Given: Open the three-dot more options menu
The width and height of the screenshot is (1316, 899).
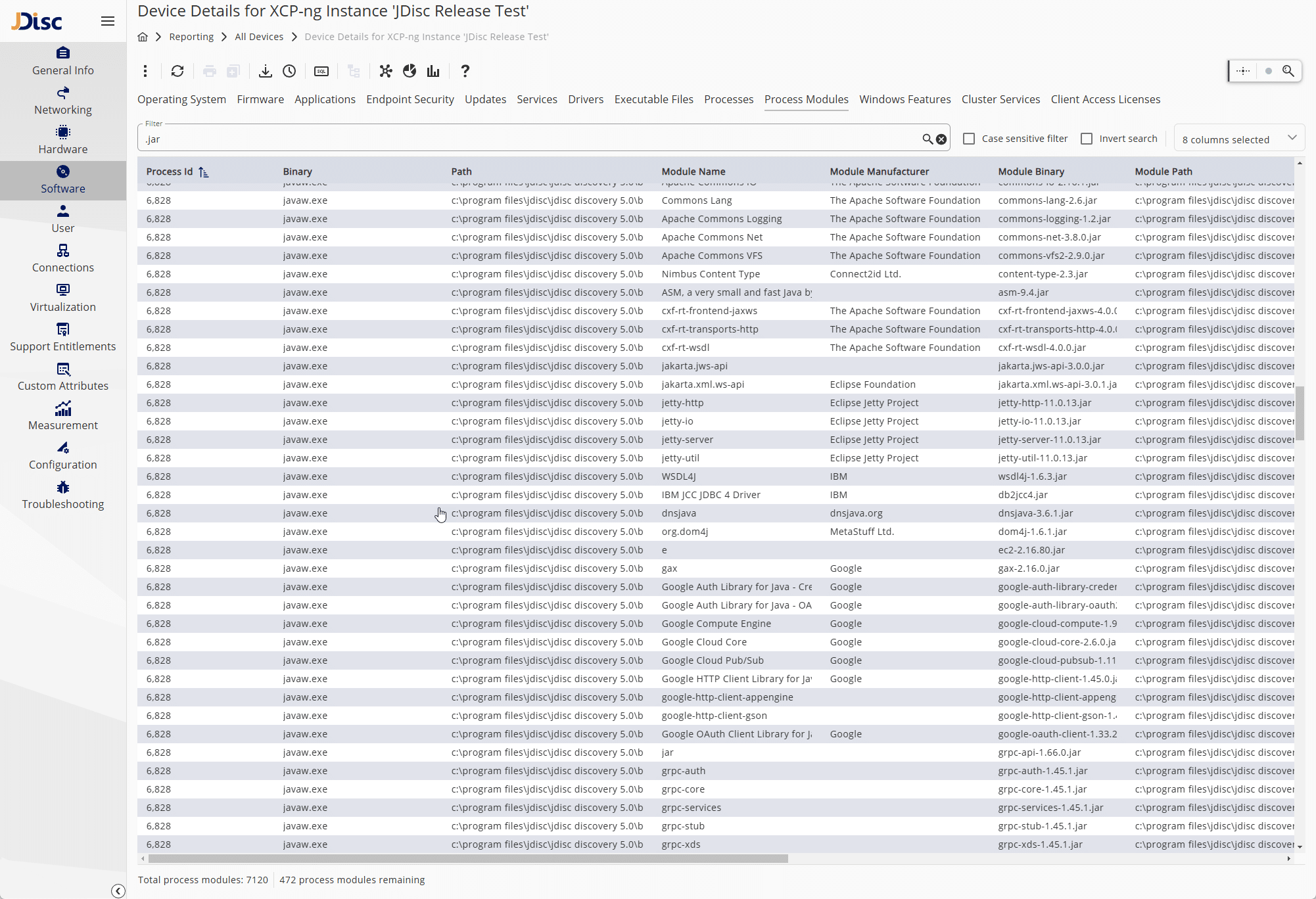Looking at the screenshot, I should tap(145, 71).
